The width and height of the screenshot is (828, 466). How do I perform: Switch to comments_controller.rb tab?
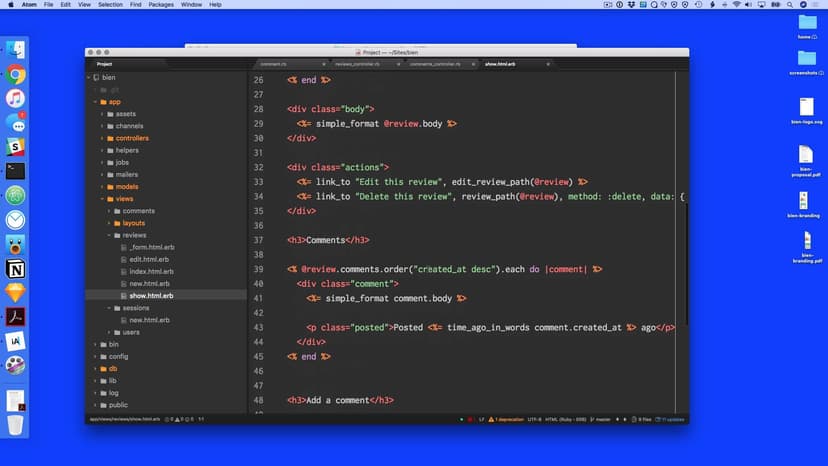434,64
